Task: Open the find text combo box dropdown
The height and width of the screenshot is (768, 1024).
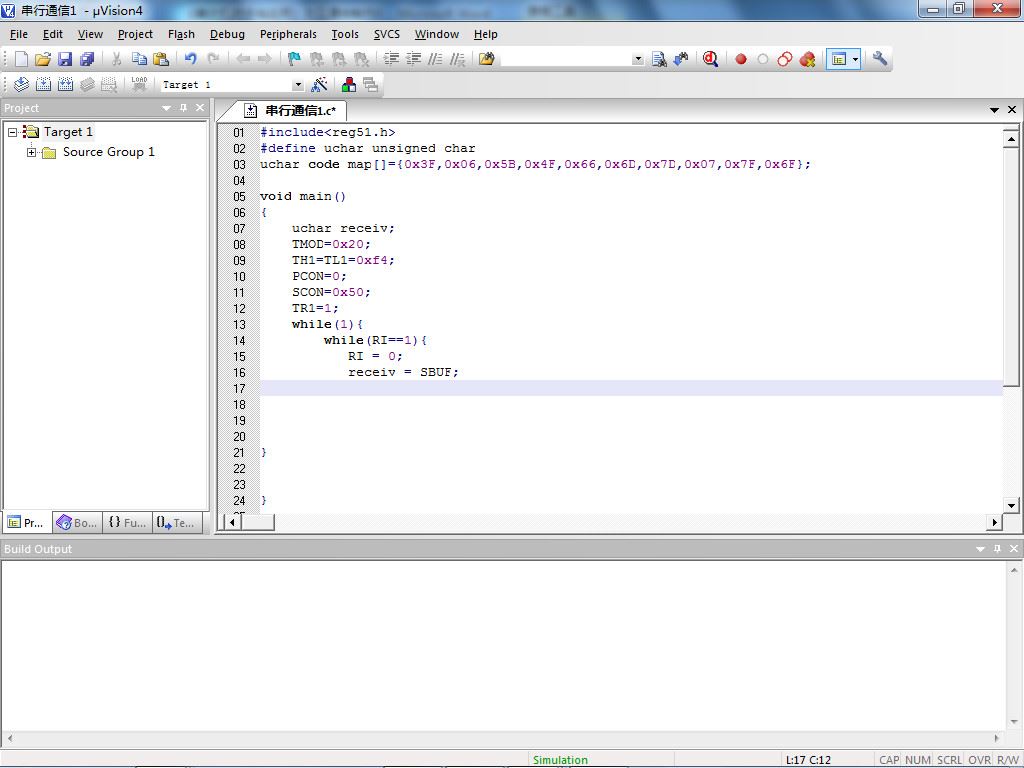Action: click(x=637, y=59)
